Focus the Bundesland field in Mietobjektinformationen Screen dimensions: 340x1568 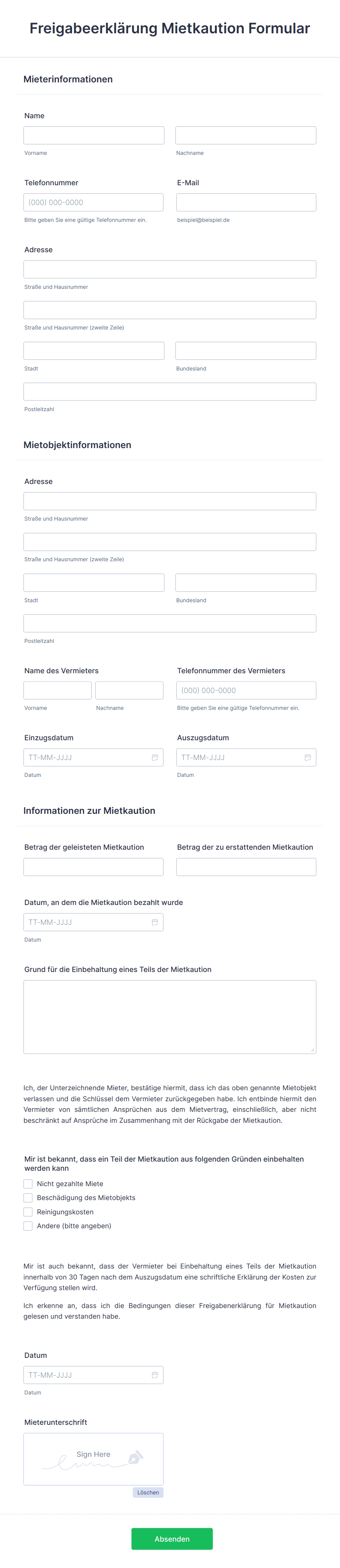(246, 582)
